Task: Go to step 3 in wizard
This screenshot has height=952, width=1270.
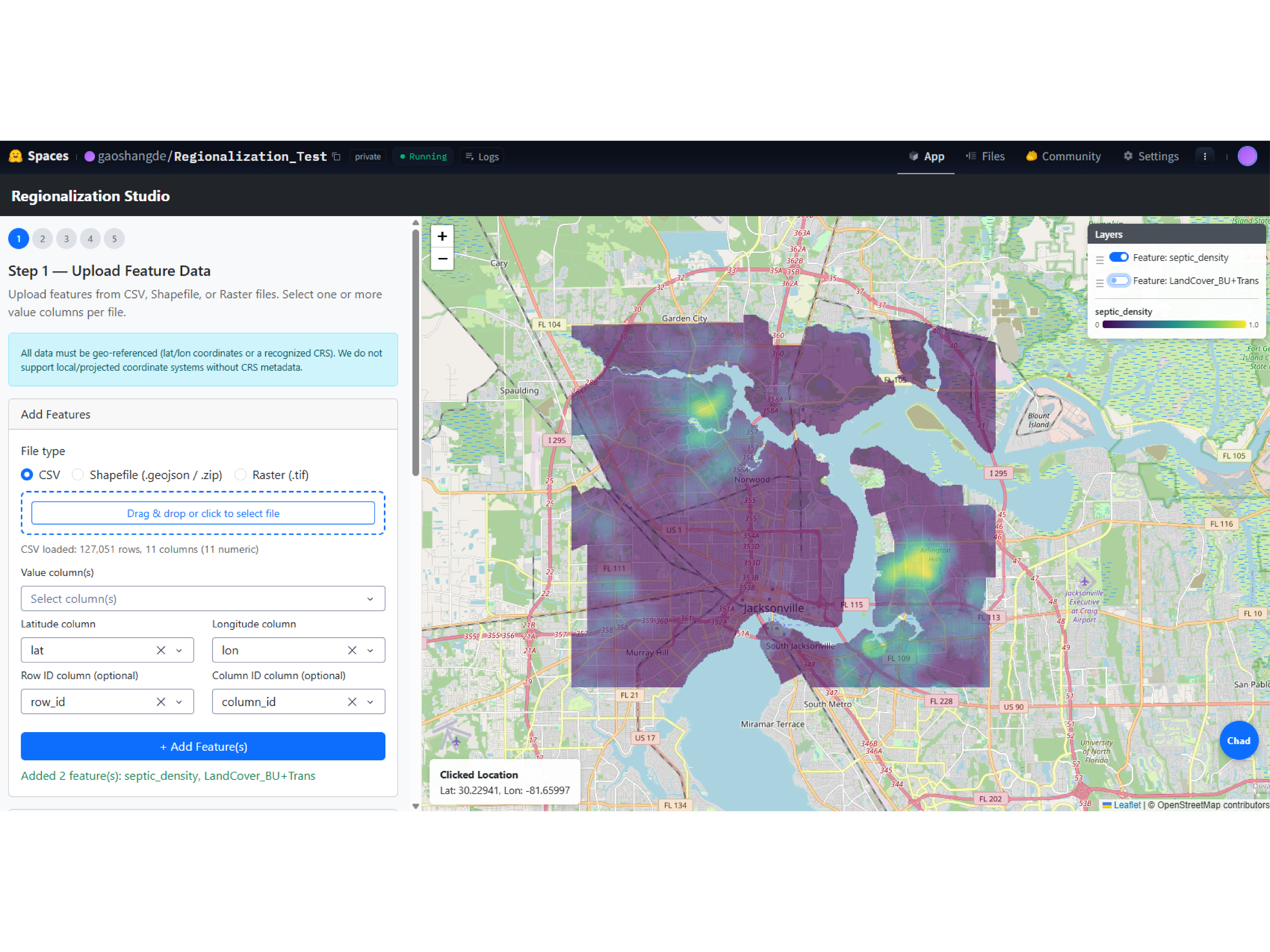Action: pyautogui.click(x=67, y=239)
